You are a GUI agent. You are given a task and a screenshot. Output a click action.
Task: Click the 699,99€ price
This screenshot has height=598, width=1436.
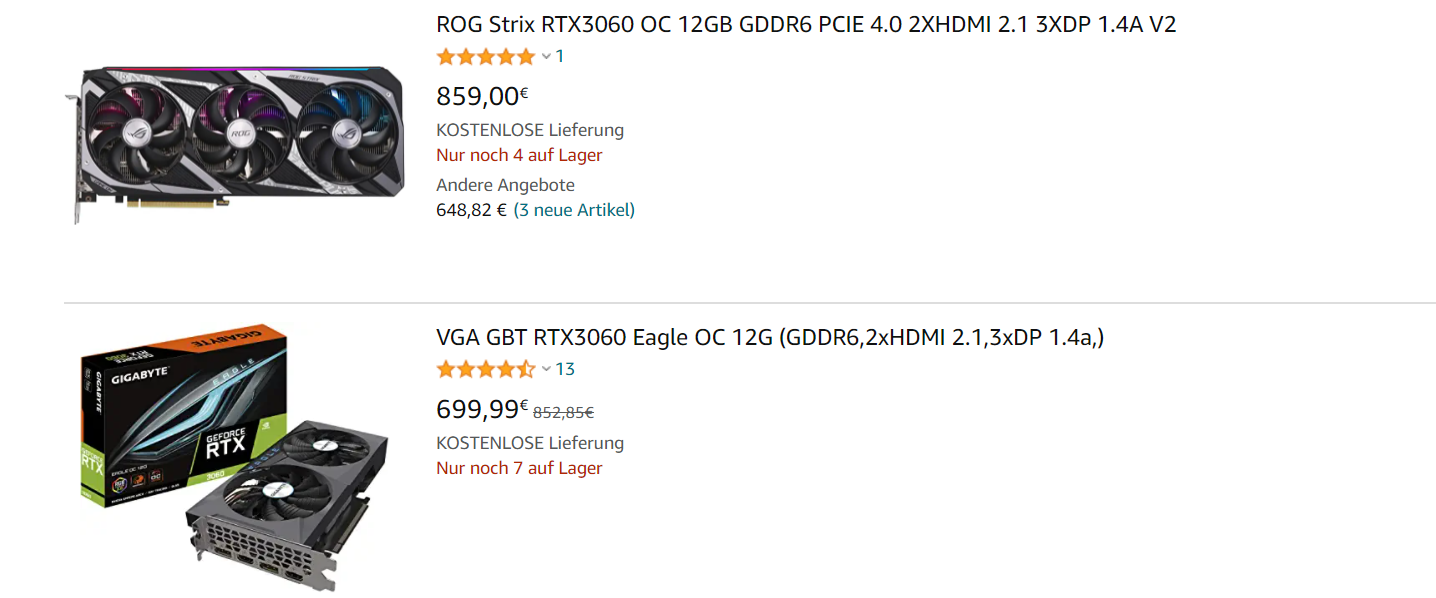click(482, 409)
